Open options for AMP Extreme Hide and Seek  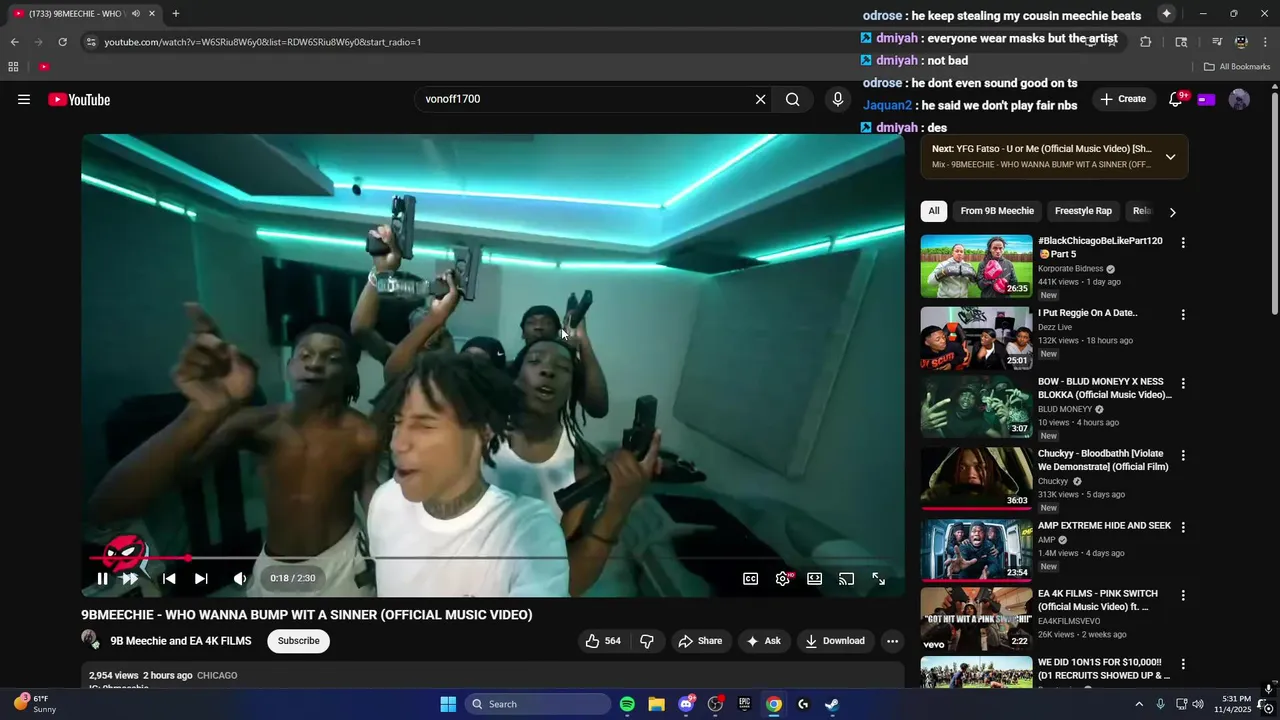(x=1183, y=527)
